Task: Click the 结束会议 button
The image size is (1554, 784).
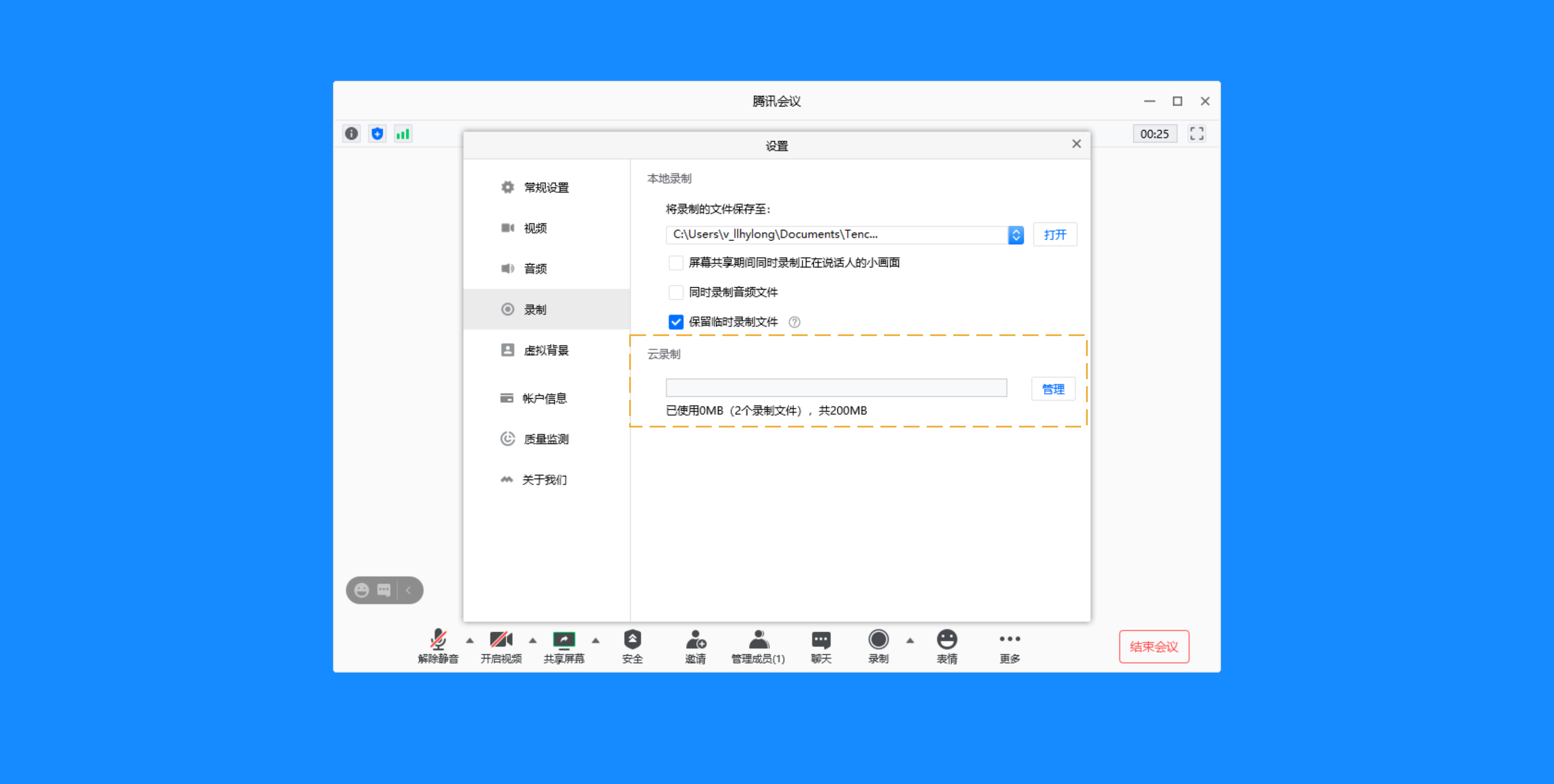Action: point(1154,646)
